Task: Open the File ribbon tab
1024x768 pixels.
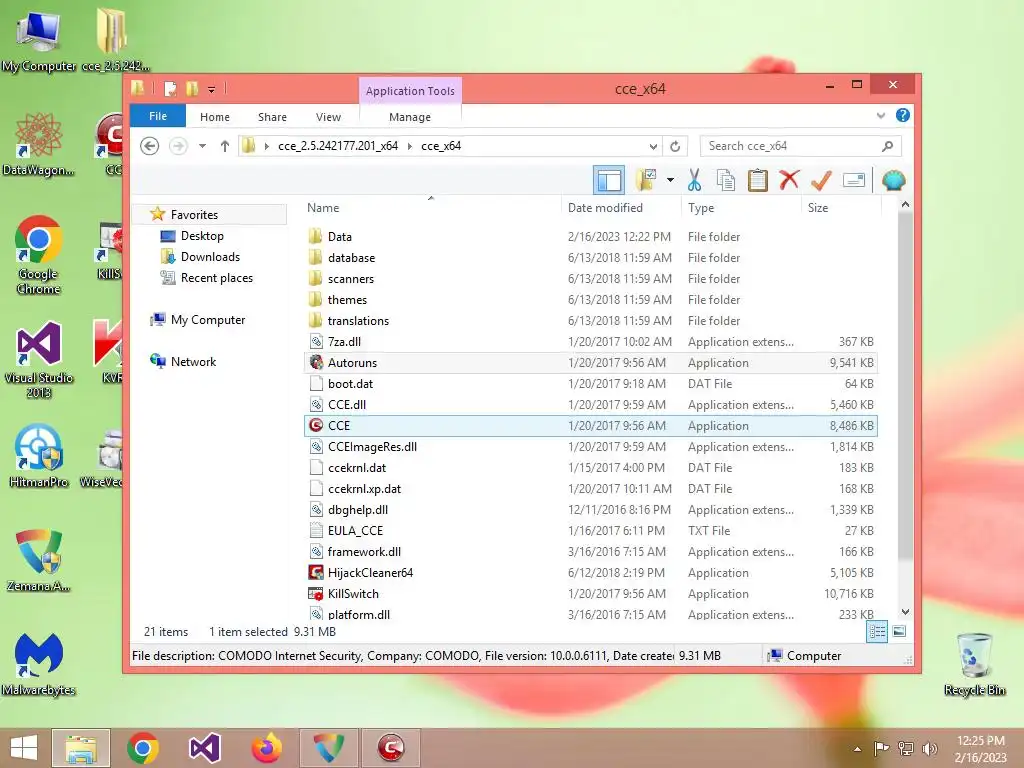Action: coord(158,116)
